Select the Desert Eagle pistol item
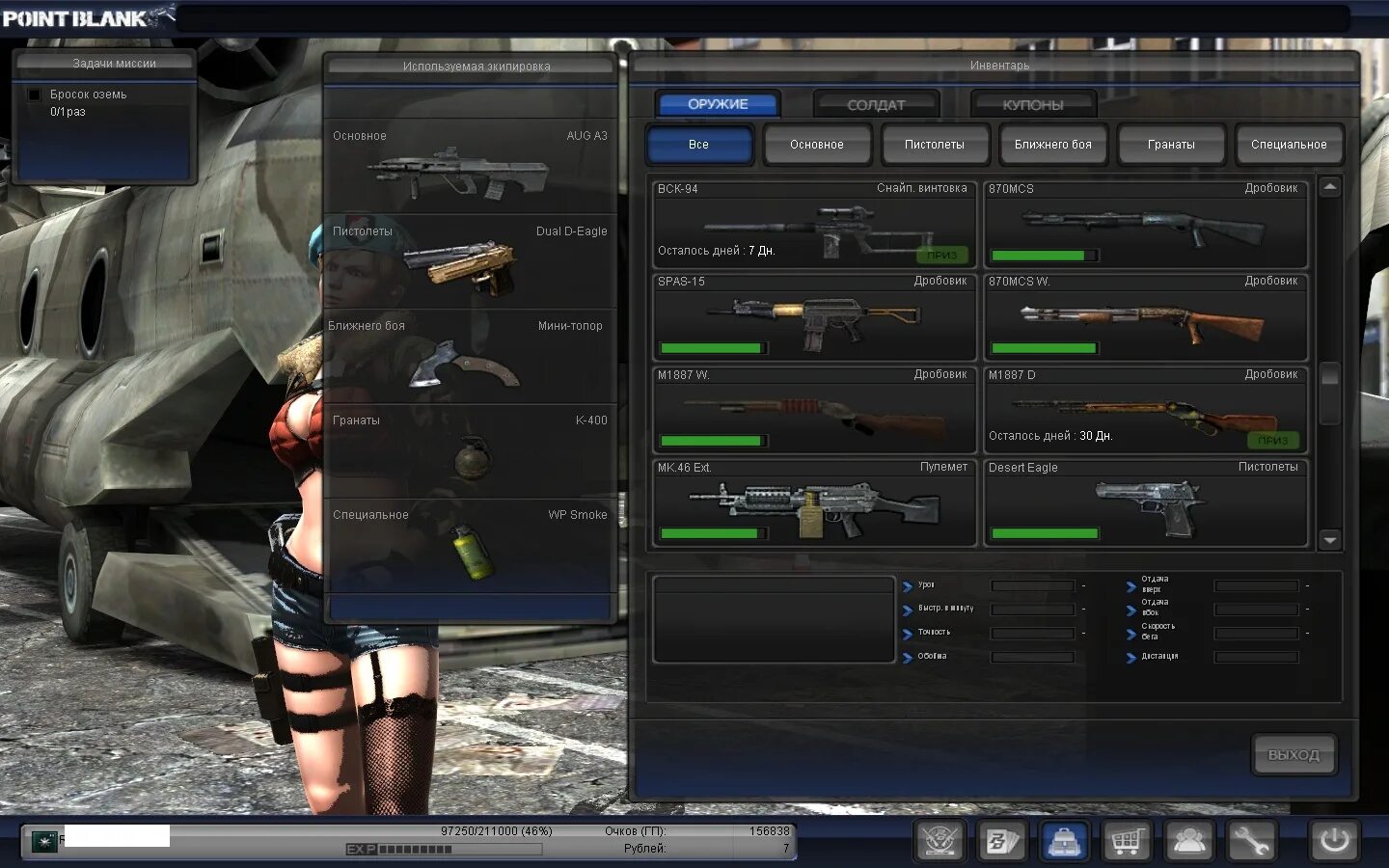Screen dimensions: 1389x868 coord(1146,502)
